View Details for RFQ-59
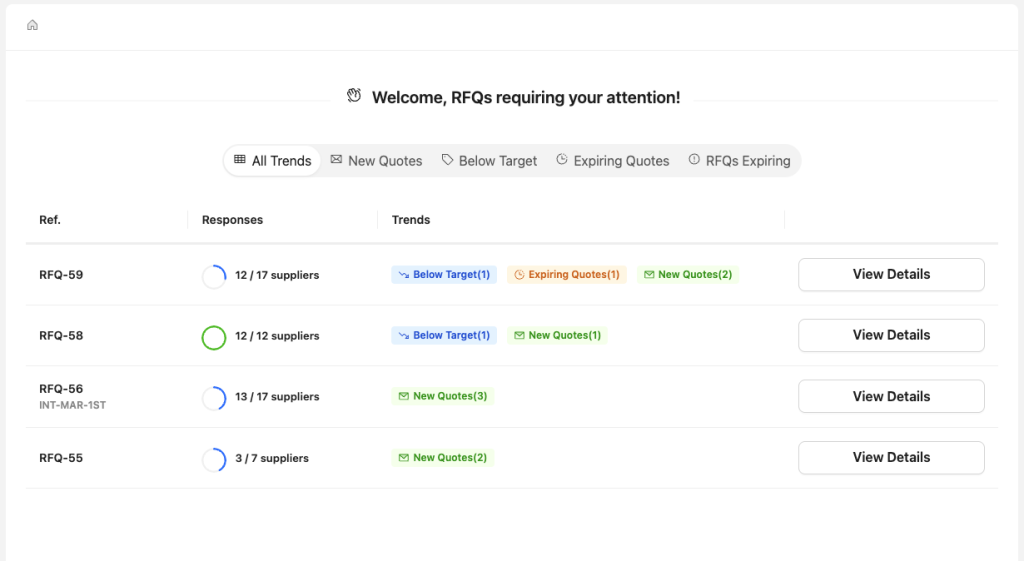 pyautogui.click(x=891, y=275)
